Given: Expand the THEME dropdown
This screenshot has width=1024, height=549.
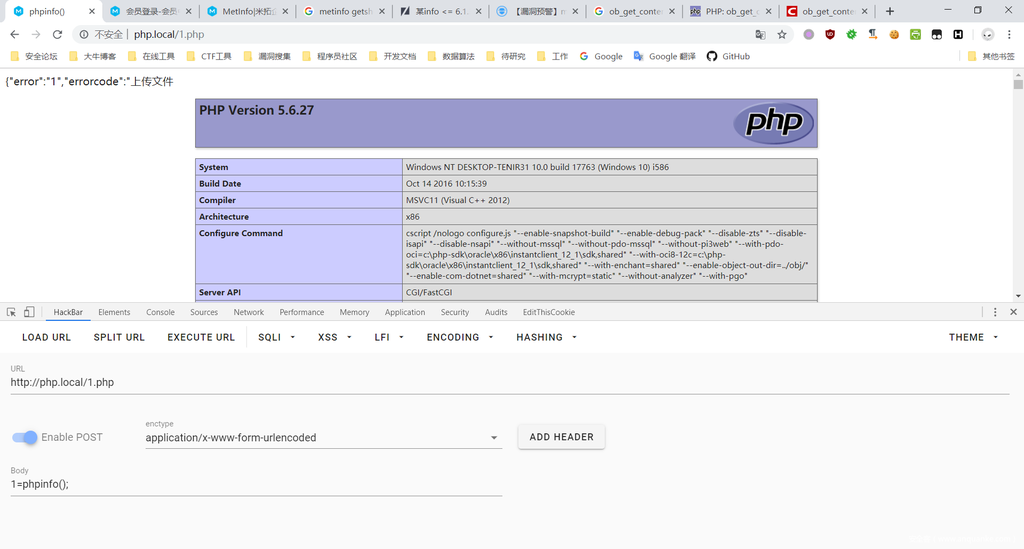Looking at the screenshot, I should tap(973, 337).
